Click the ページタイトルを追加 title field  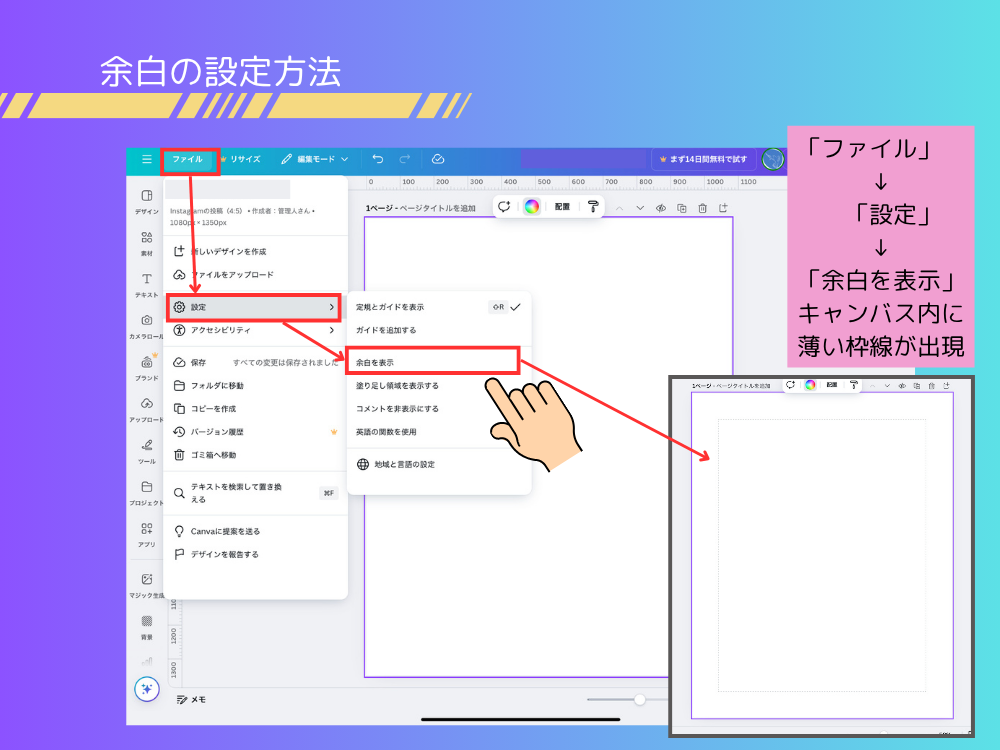[x=438, y=209]
